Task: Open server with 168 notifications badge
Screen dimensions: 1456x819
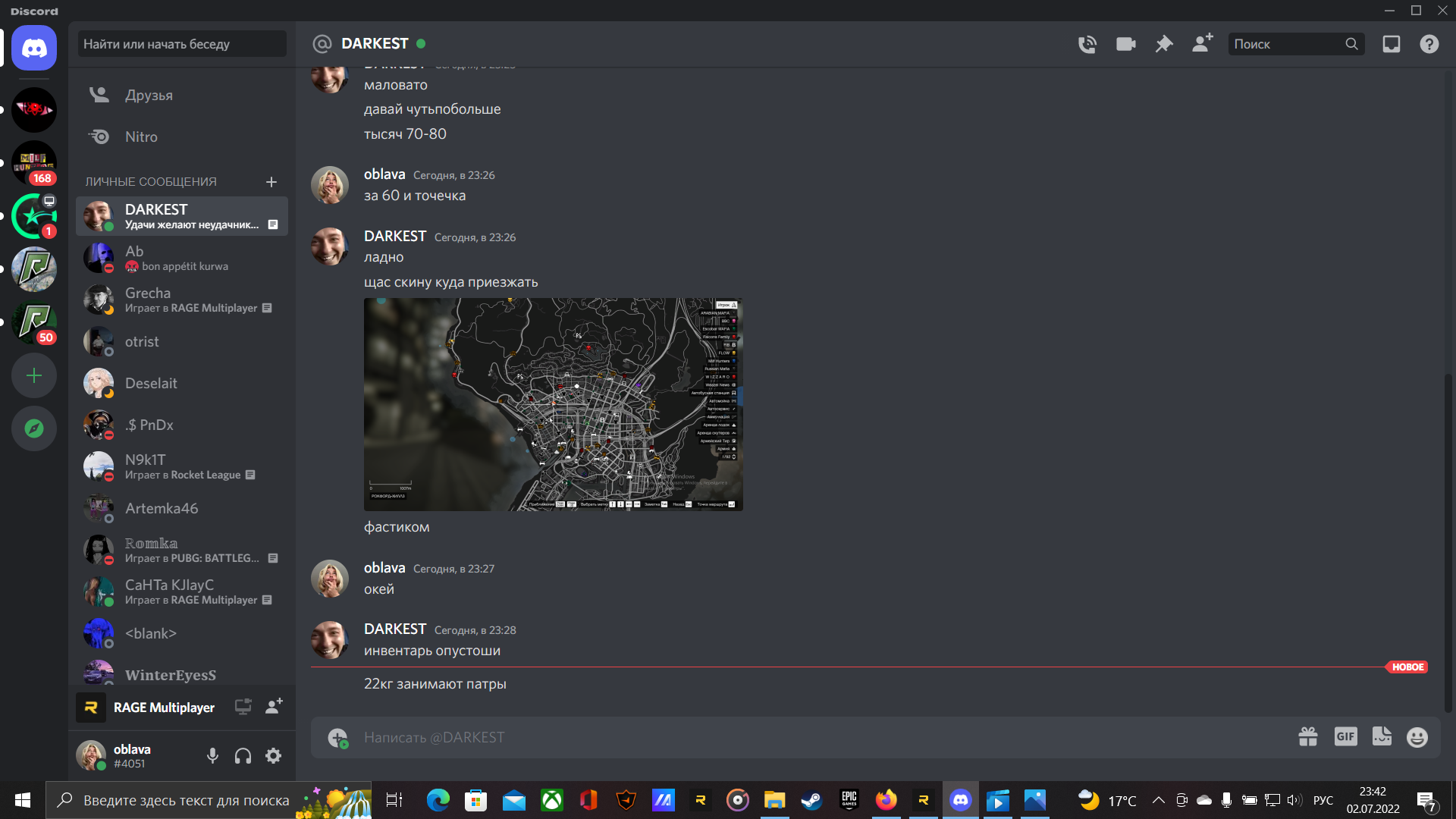Action: (x=34, y=163)
